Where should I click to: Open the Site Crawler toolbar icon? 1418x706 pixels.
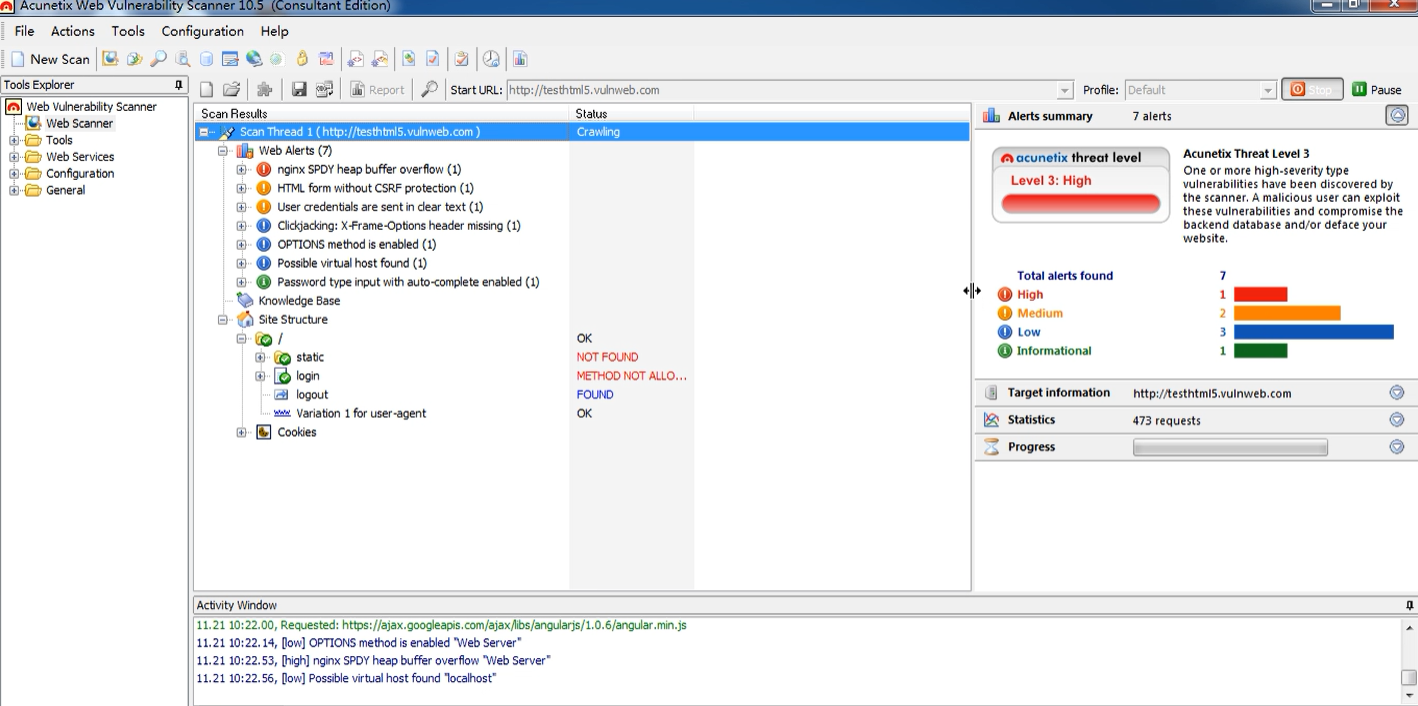point(134,59)
